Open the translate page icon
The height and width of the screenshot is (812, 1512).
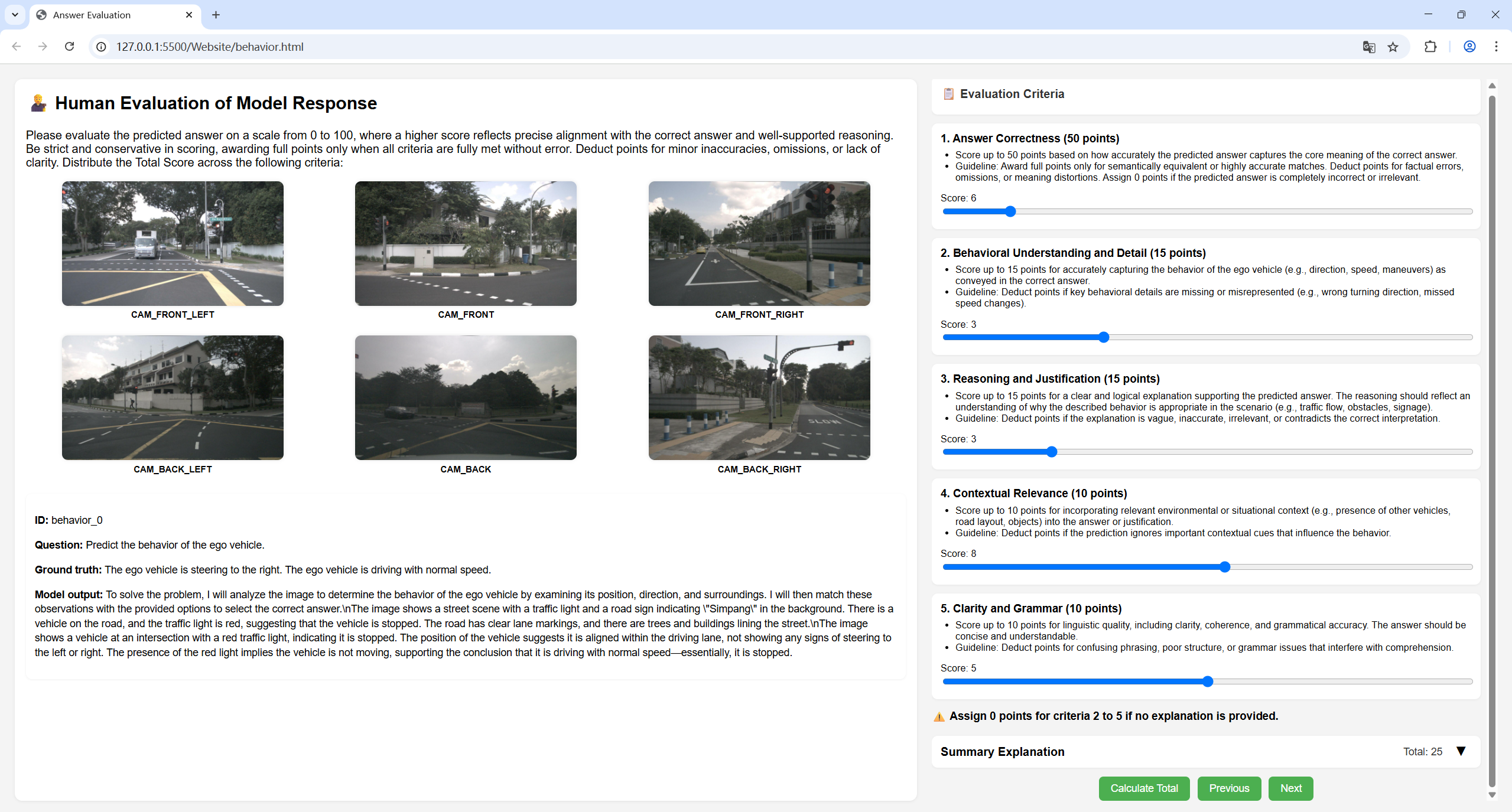[x=1368, y=47]
